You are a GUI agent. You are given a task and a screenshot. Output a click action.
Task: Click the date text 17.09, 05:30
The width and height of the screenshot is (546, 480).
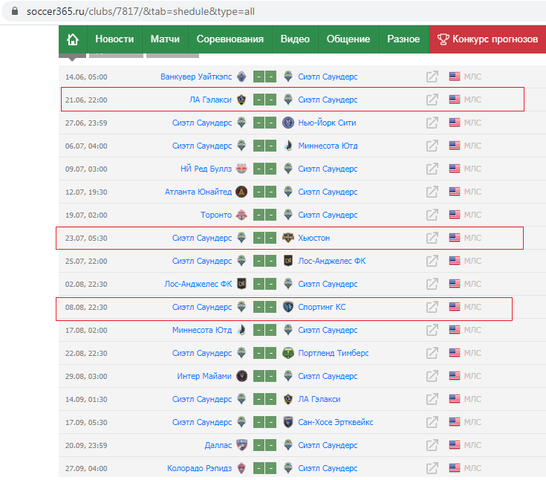tap(86, 423)
